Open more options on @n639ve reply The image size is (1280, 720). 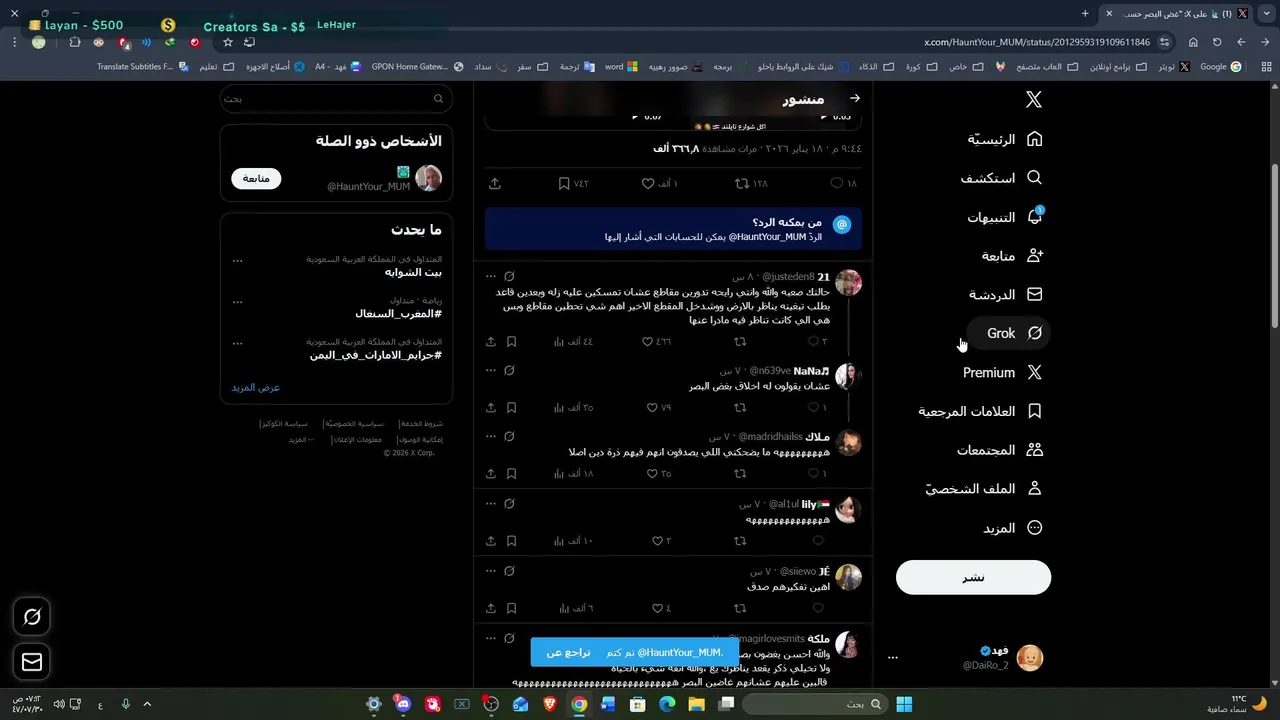[490, 371]
